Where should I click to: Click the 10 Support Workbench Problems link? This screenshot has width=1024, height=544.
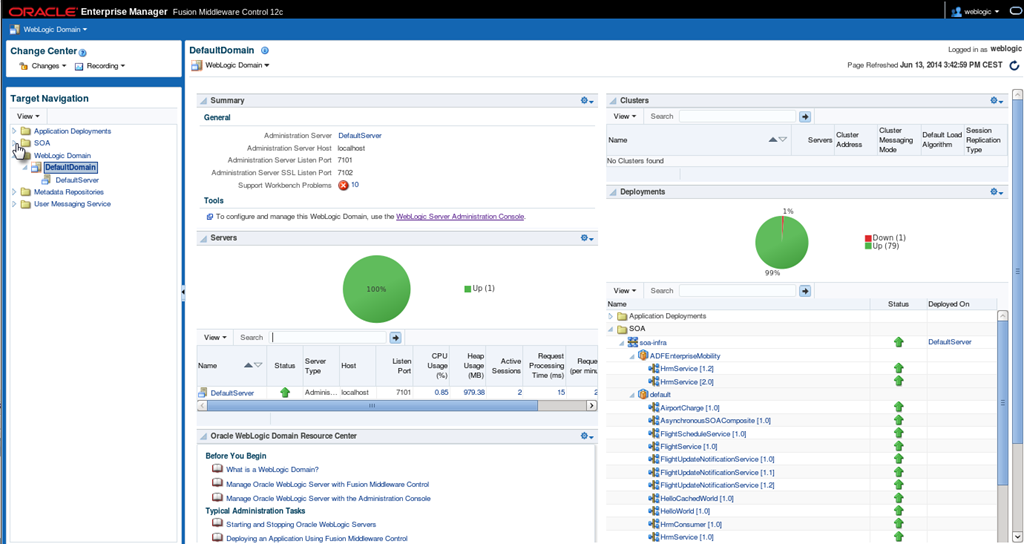355,185
